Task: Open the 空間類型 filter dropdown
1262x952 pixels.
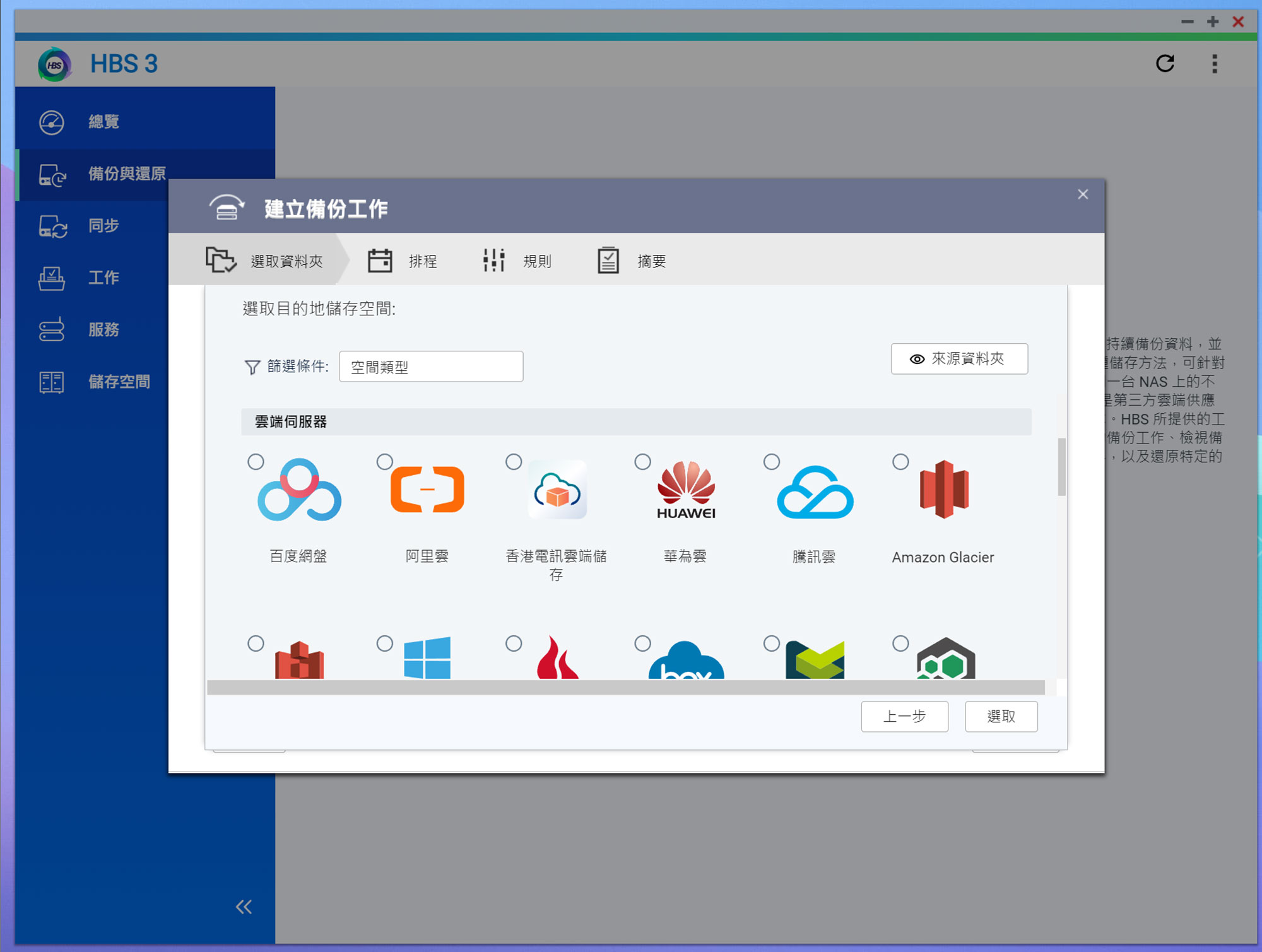Action: [x=431, y=367]
